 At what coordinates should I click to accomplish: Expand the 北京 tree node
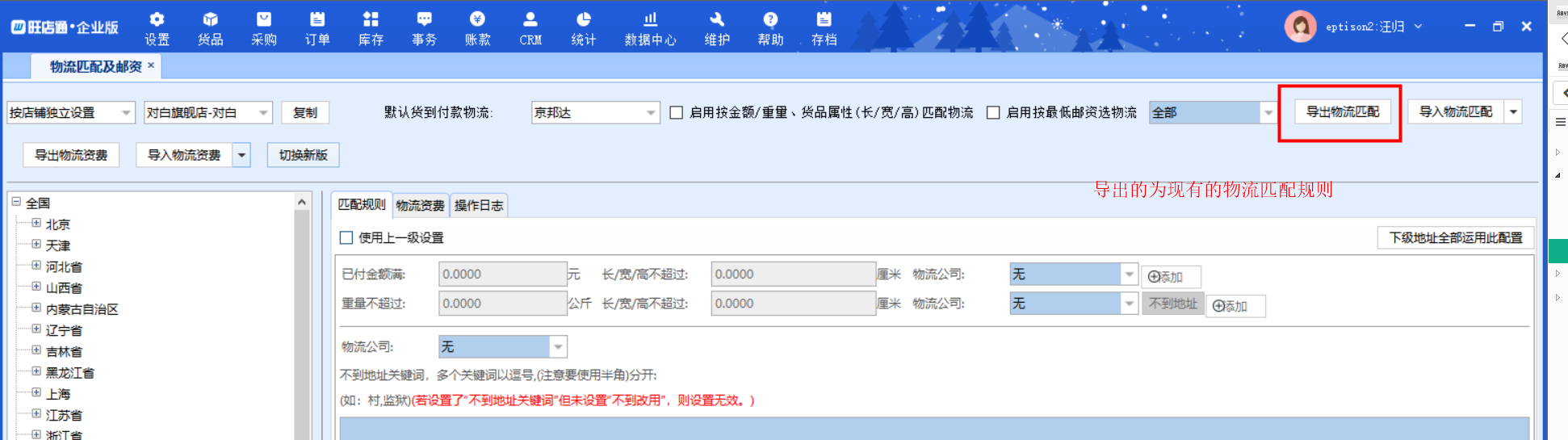(x=36, y=224)
